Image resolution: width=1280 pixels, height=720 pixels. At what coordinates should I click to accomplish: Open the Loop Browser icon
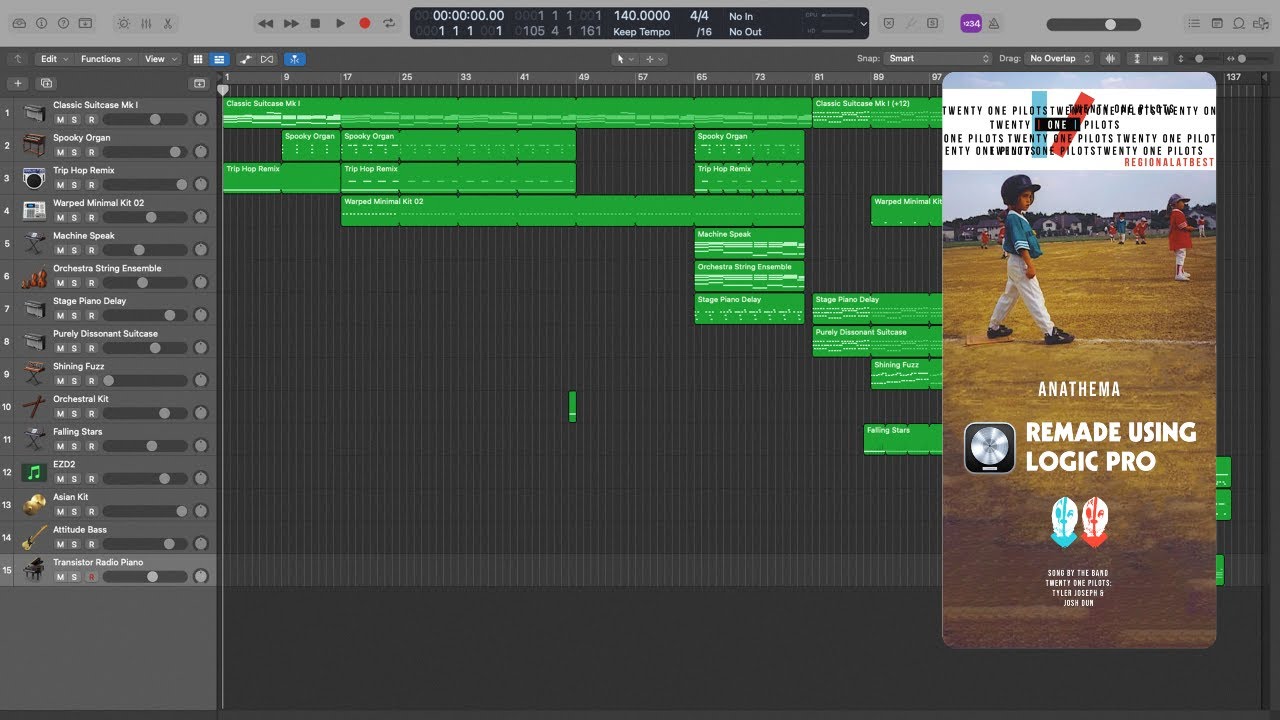tap(1240, 23)
